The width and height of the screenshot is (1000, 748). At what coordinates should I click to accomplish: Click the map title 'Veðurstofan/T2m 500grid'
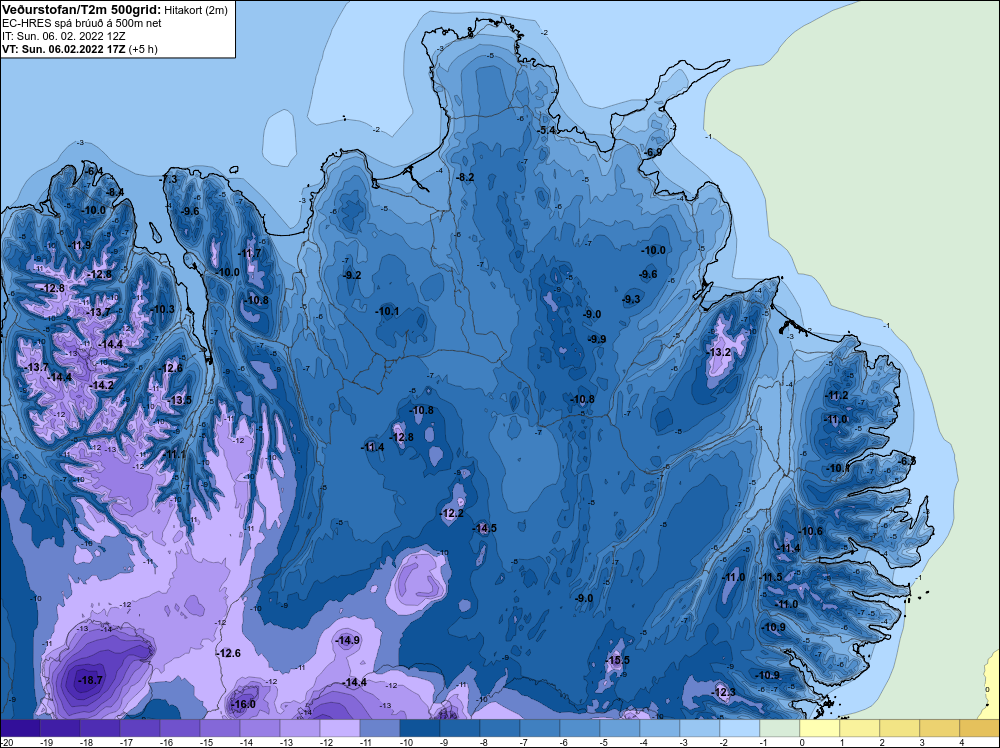coord(82,9)
